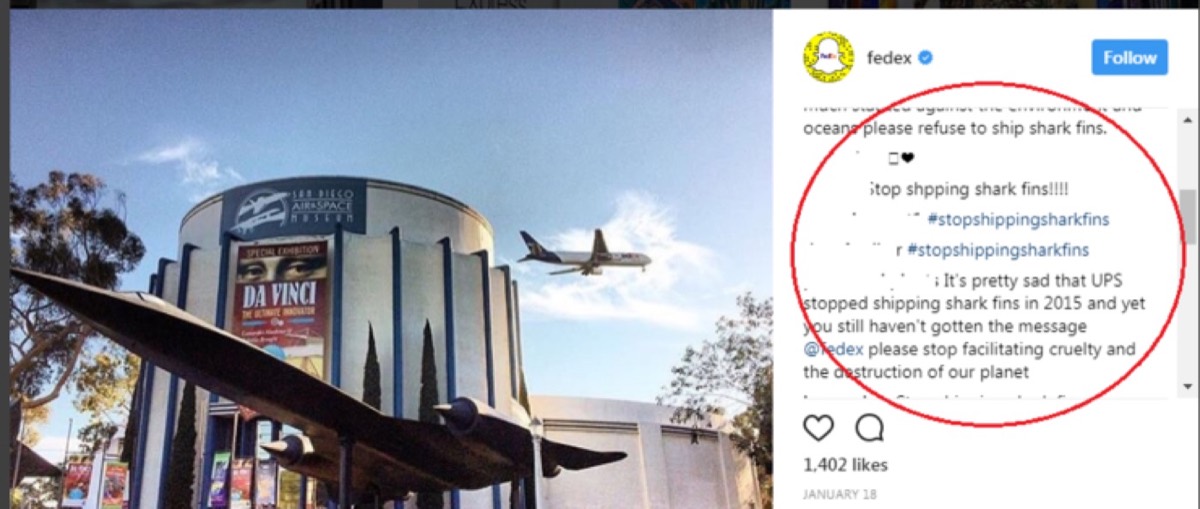Image resolution: width=1200 pixels, height=509 pixels.
Task: Open the fedex username link
Action: (888, 58)
